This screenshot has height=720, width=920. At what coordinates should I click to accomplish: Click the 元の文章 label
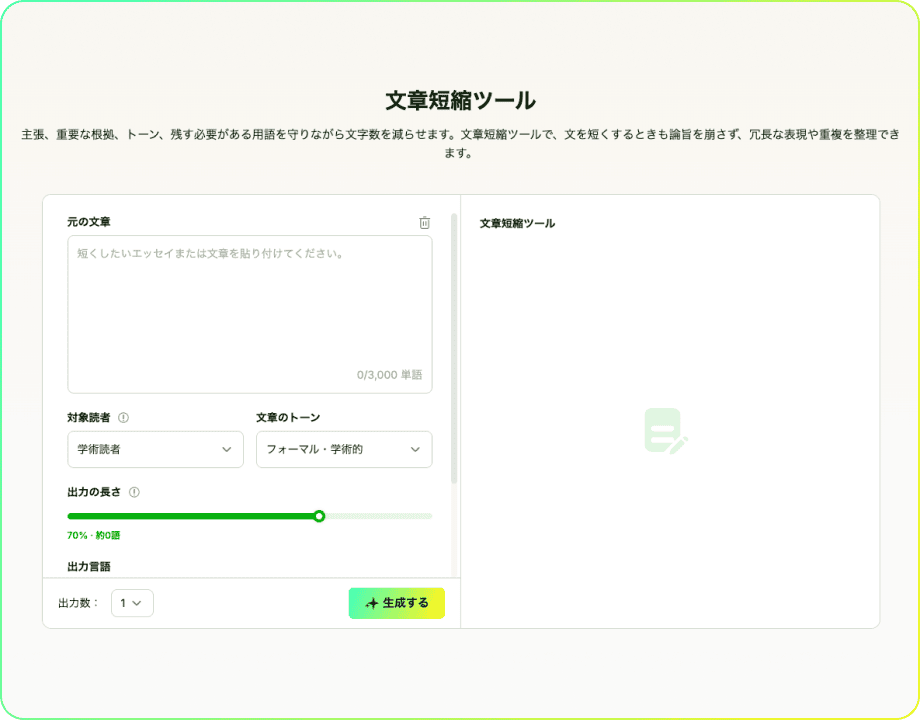pyautogui.click(x=89, y=222)
